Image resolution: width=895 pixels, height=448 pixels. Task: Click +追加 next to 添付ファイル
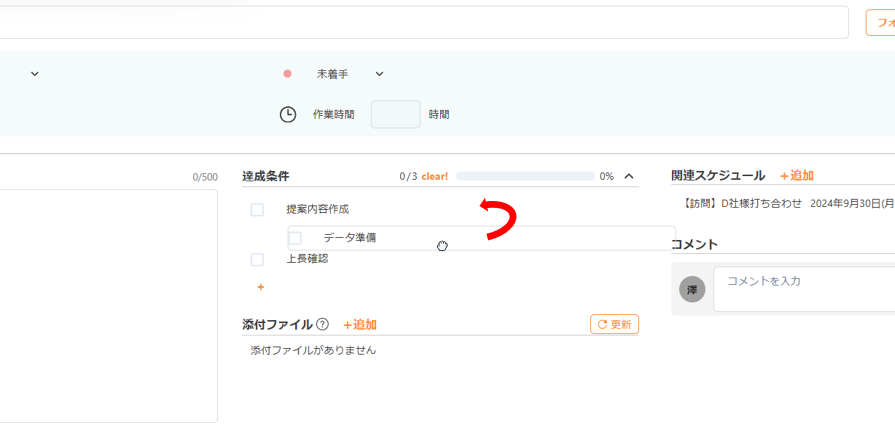pyautogui.click(x=359, y=324)
